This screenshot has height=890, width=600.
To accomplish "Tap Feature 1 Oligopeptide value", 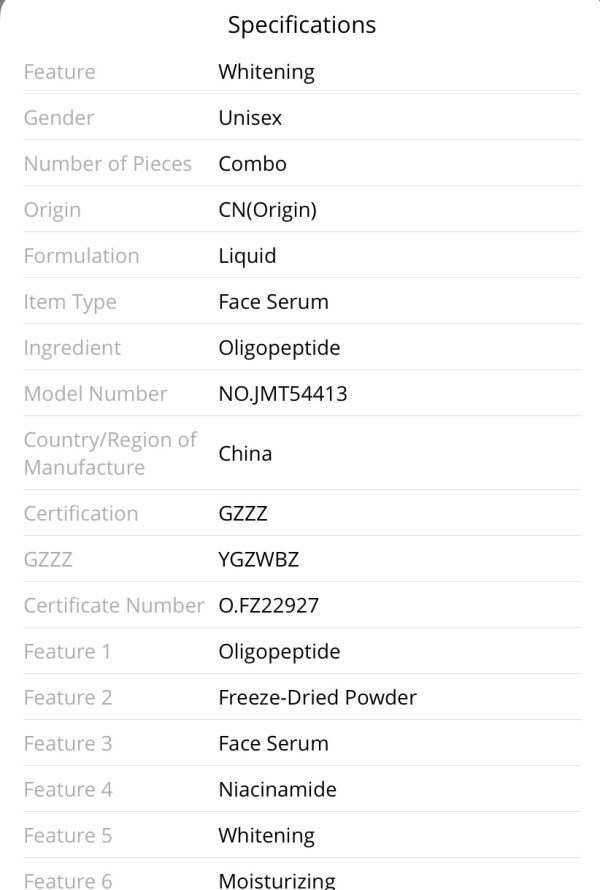I will click(x=279, y=652).
